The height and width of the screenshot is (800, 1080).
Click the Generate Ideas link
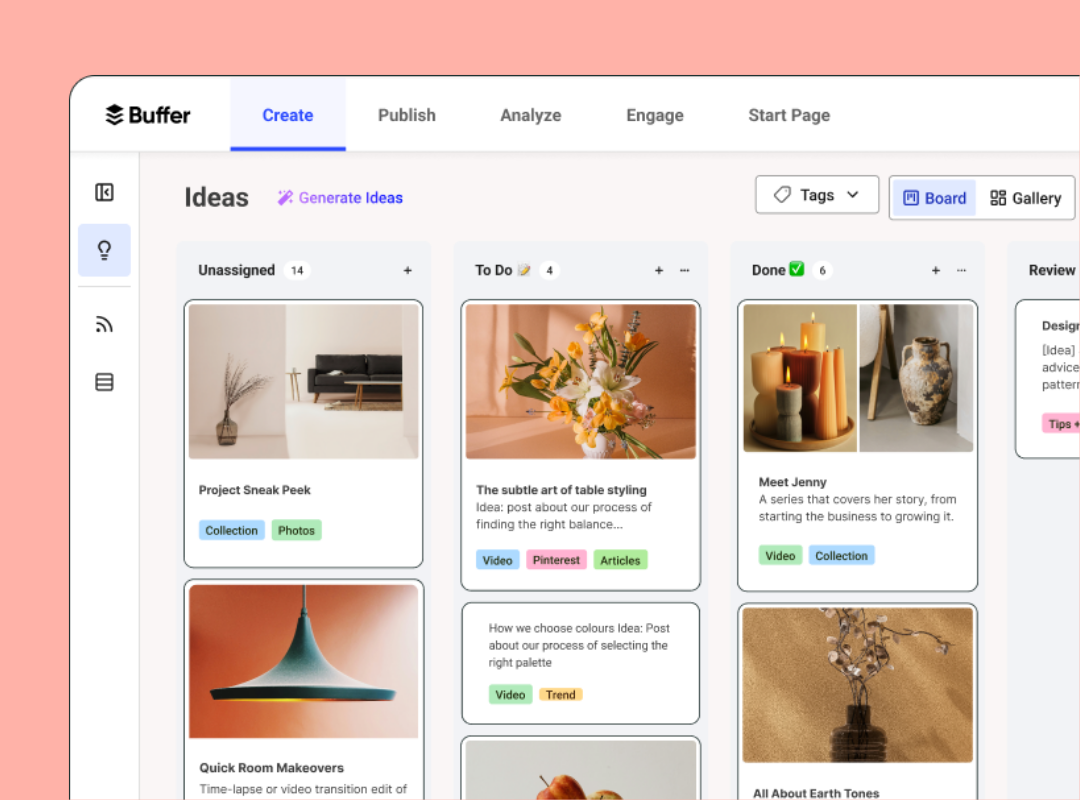click(350, 197)
